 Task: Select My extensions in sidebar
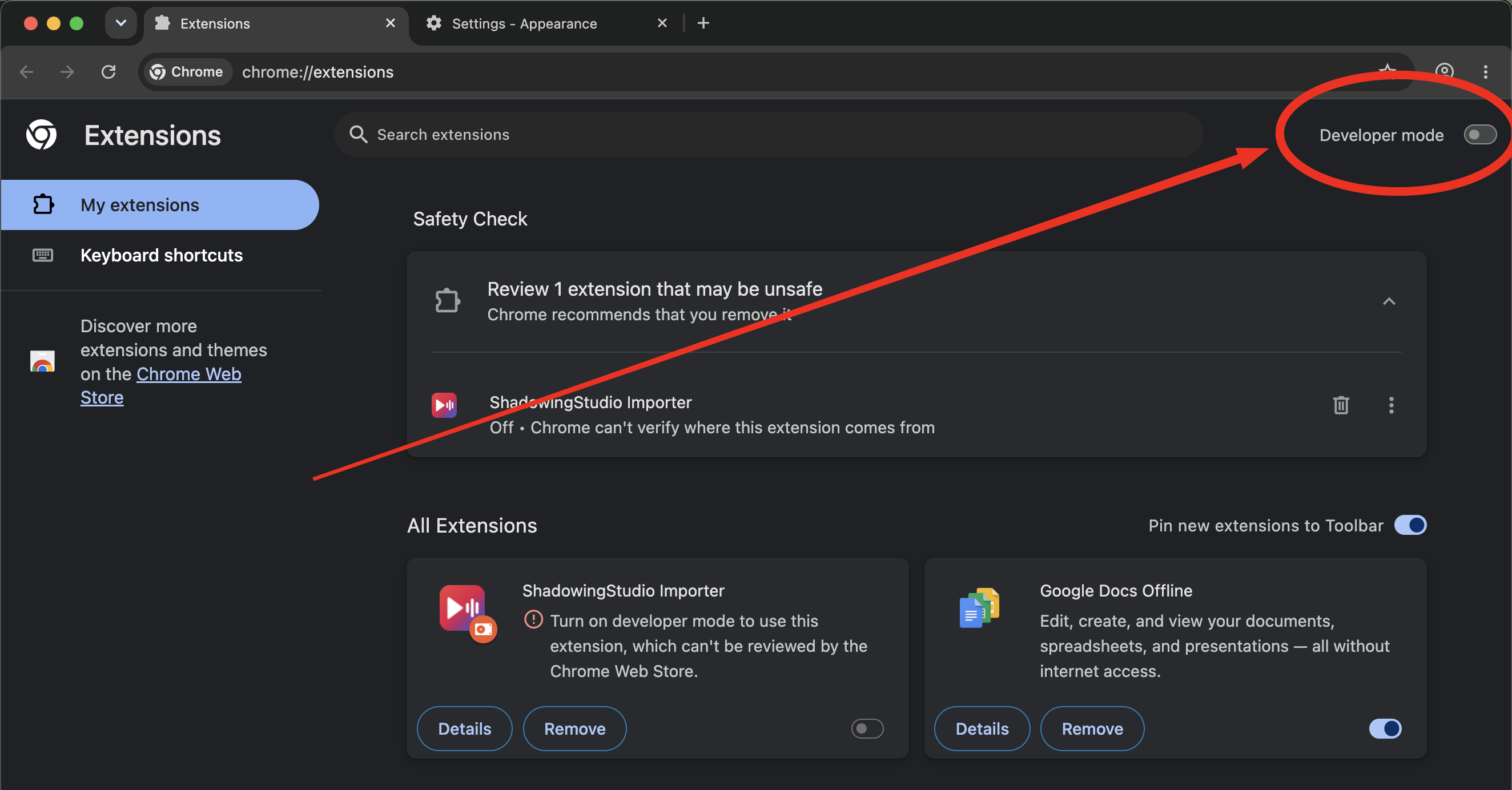click(160, 205)
